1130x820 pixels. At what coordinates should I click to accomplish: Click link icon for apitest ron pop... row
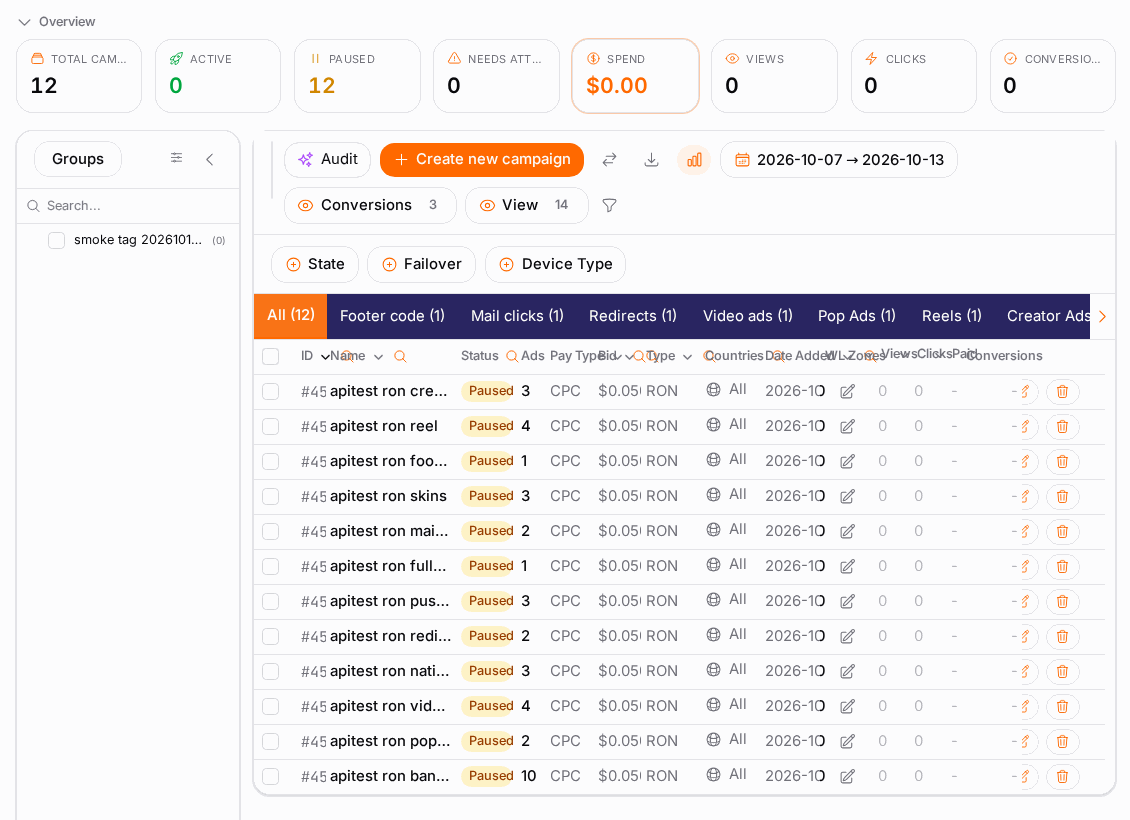1026,741
